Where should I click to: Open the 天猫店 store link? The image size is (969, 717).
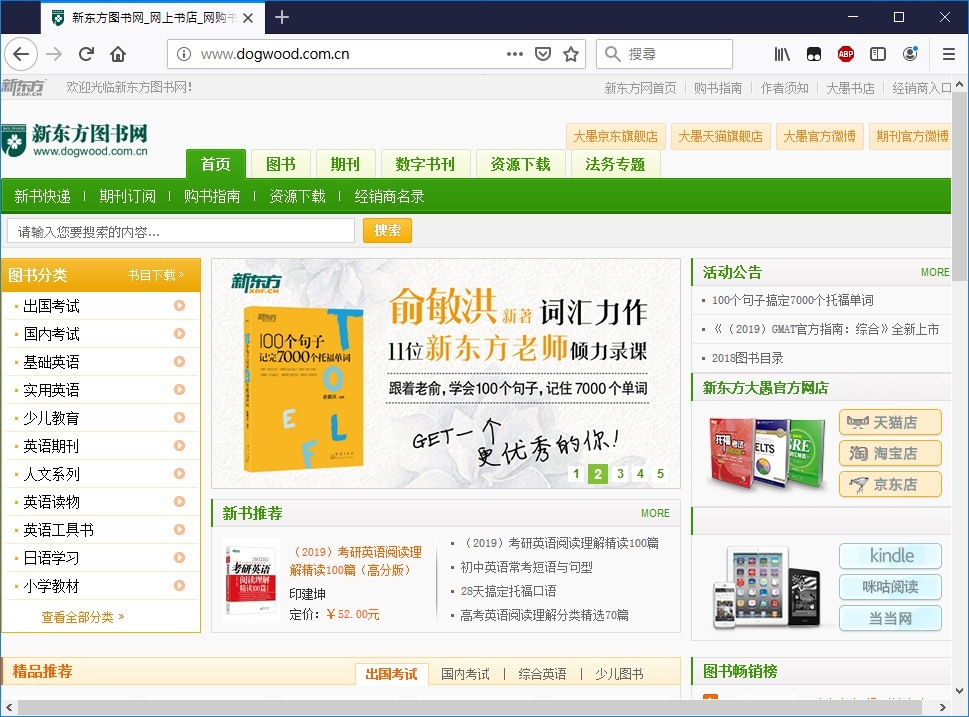[890, 422]
